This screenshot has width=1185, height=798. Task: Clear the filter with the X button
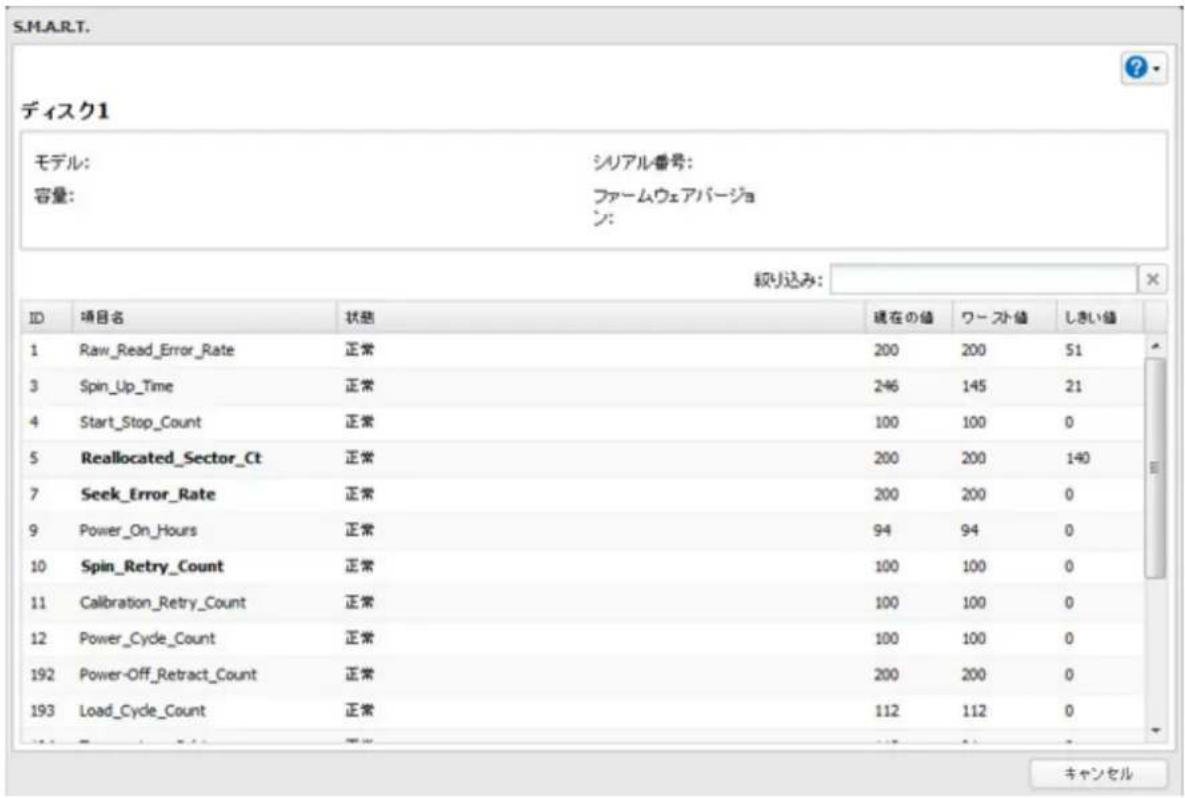coord(1153,280)
